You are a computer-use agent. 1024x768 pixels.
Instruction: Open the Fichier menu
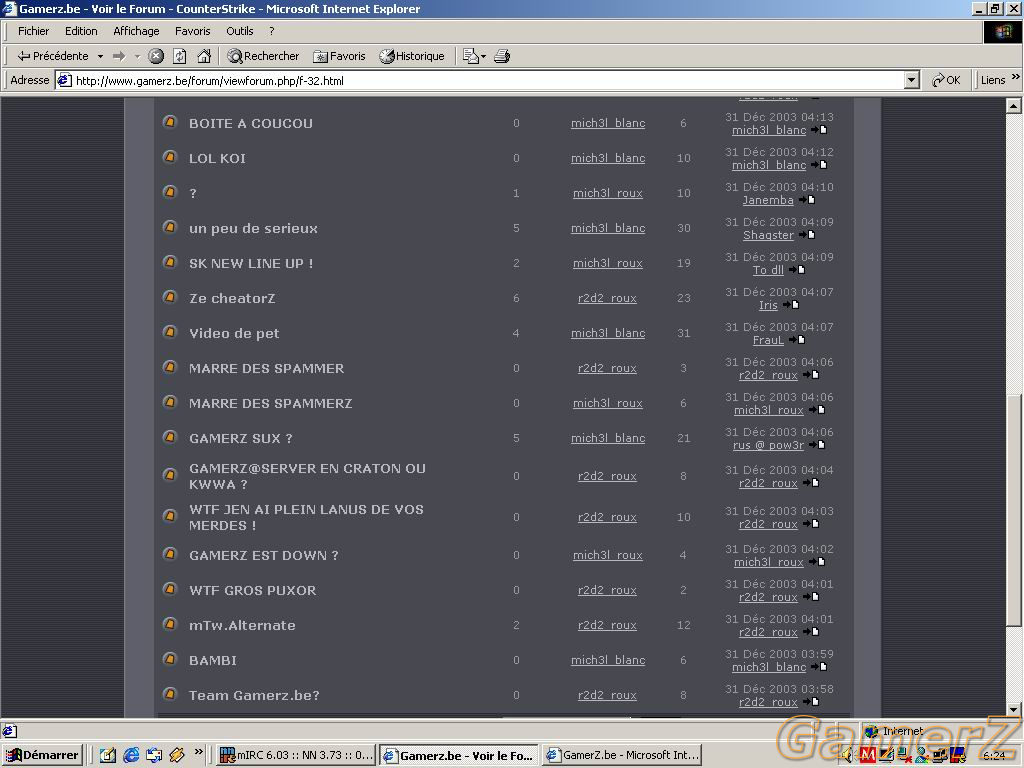tap(33, 31)
